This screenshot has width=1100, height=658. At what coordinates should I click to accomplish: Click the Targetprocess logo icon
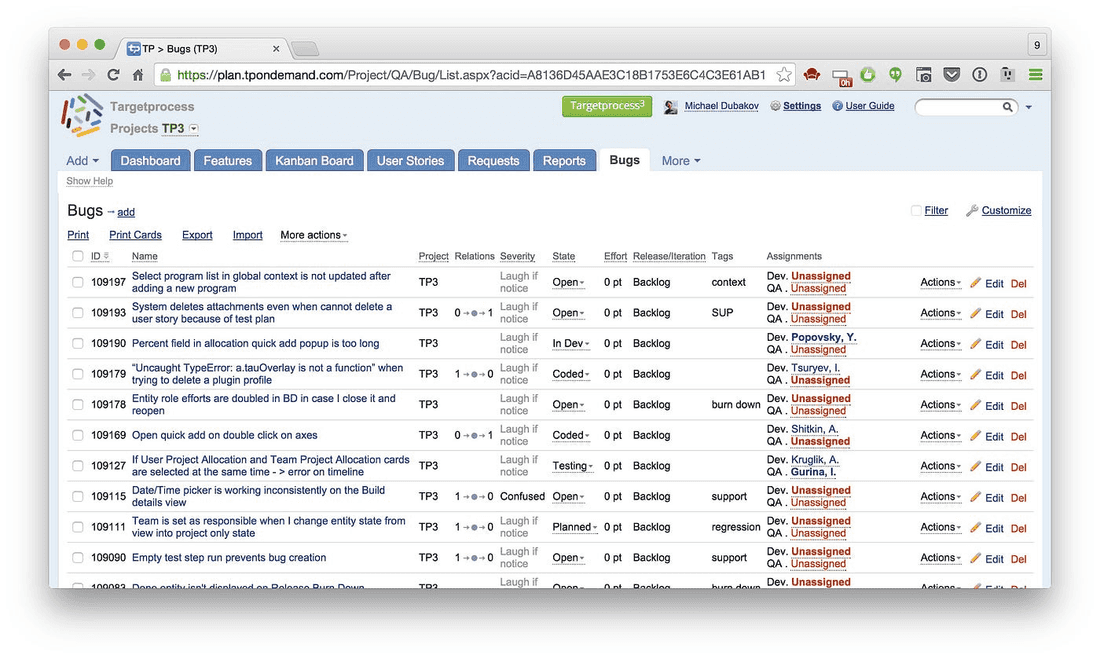(81, 116)
